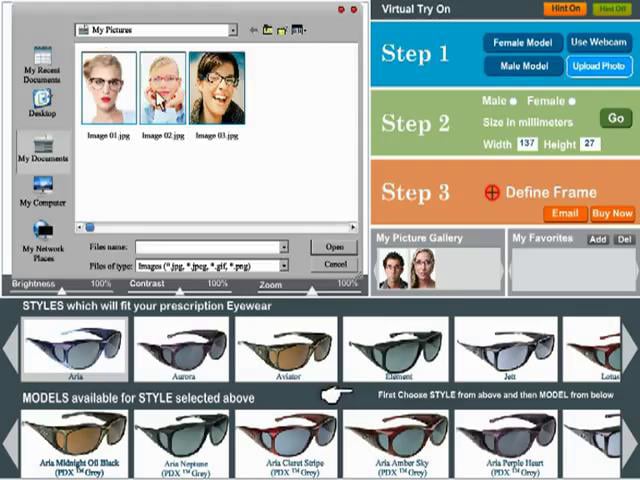
Task: Go up one folder level icon
Action: pos(268,30)
